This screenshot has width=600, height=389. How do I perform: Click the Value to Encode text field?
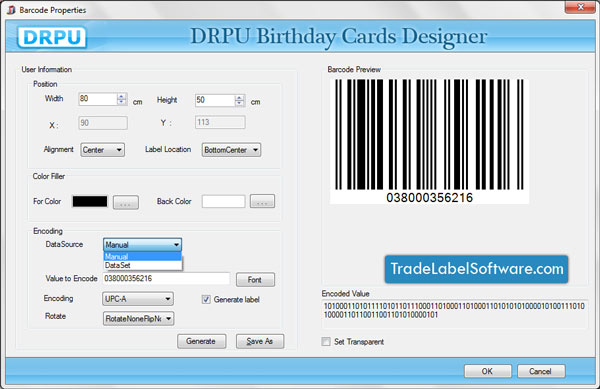(x=166, y=278)
